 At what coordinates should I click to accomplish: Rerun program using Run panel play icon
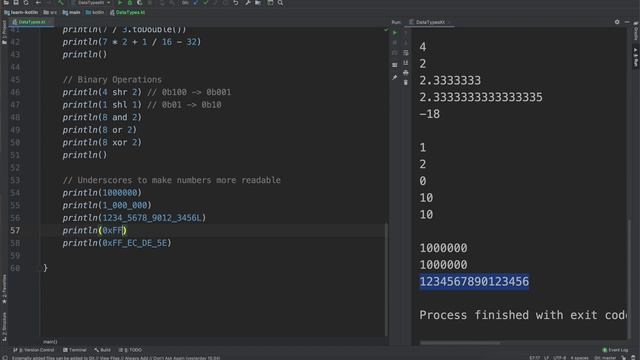coord(395,33)
